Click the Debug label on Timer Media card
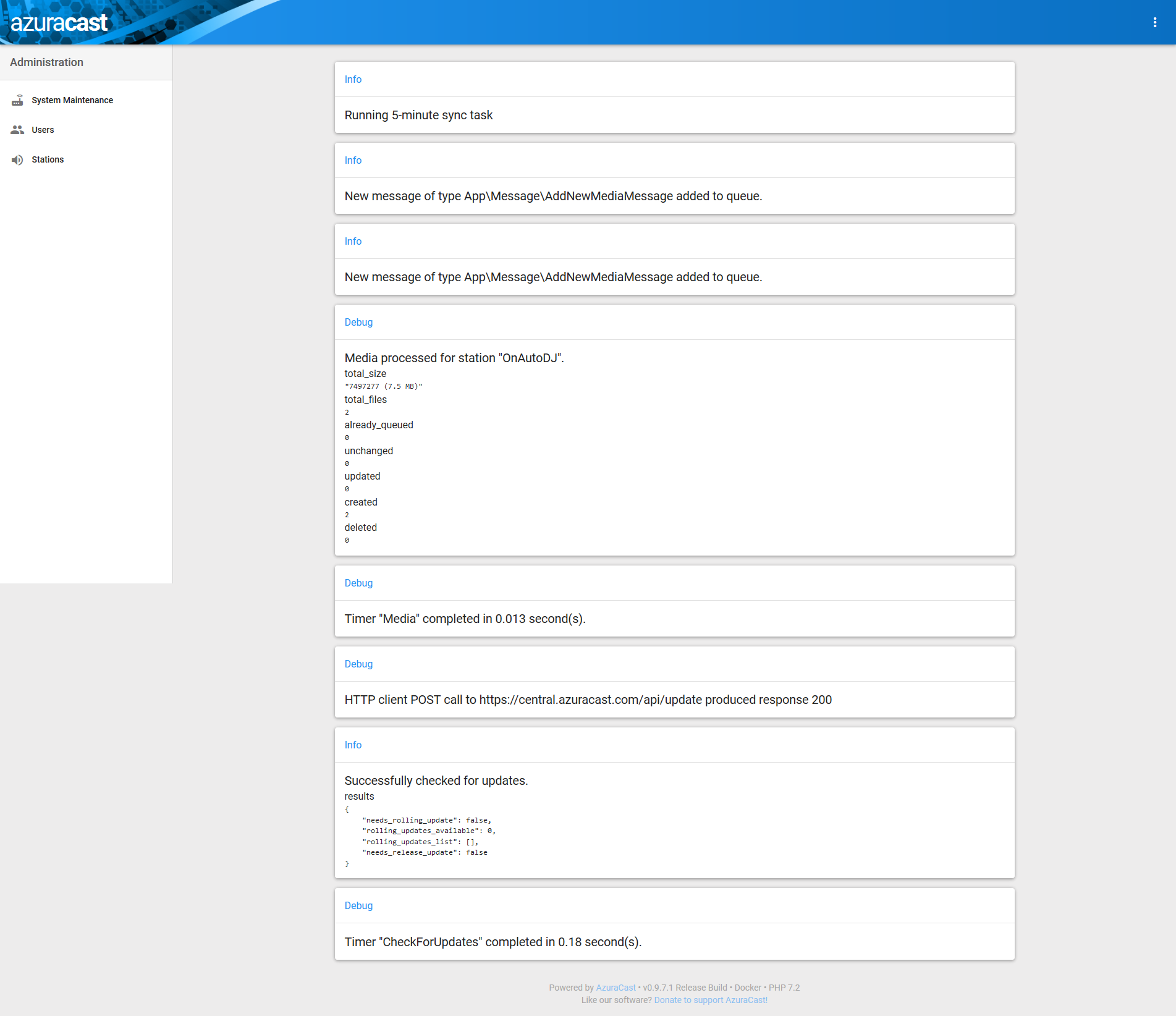Viewport: 1176px width, 1016px height. click(358, 583)
